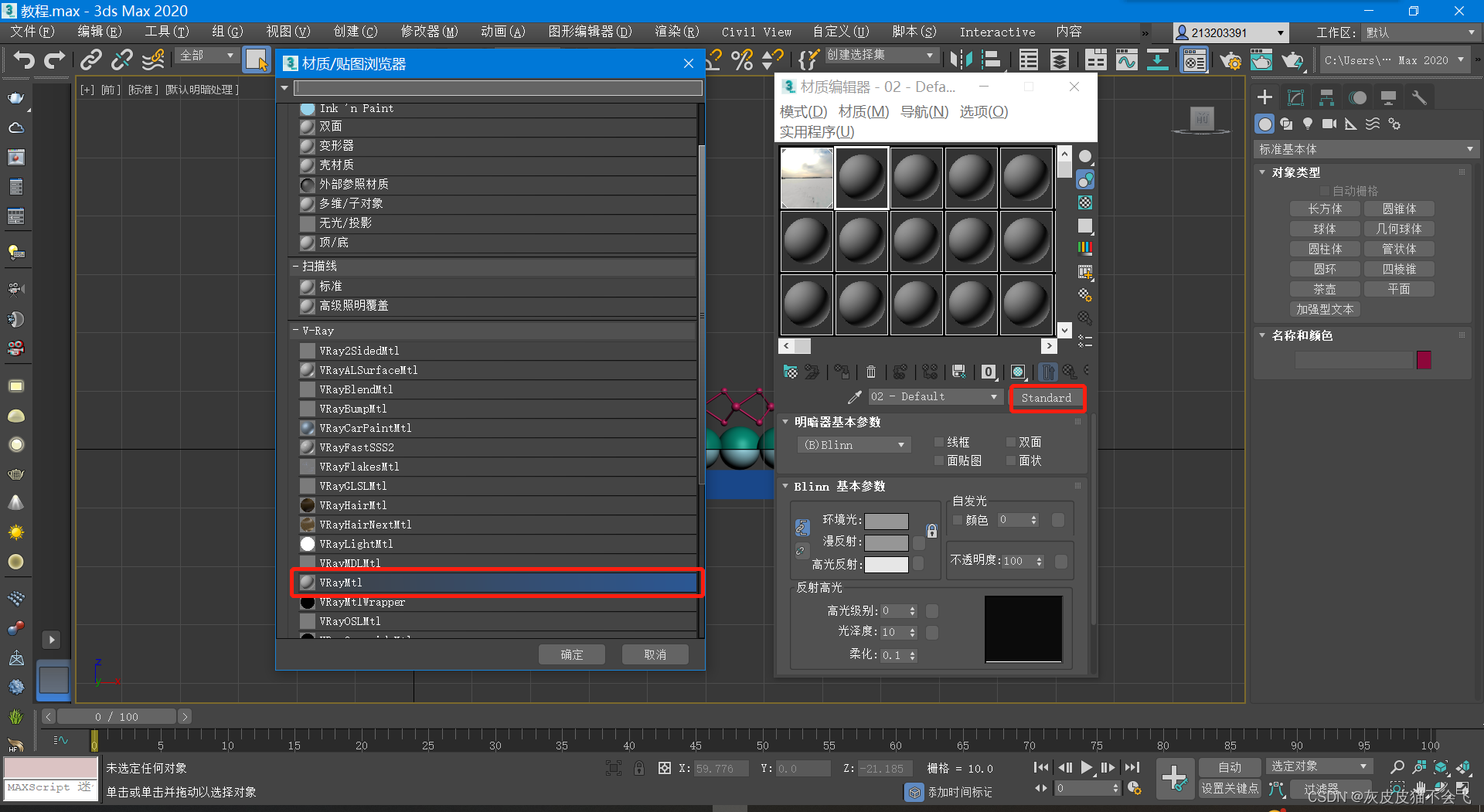Open the 全部 selection filter dropdown

click(x=206, y=56)
